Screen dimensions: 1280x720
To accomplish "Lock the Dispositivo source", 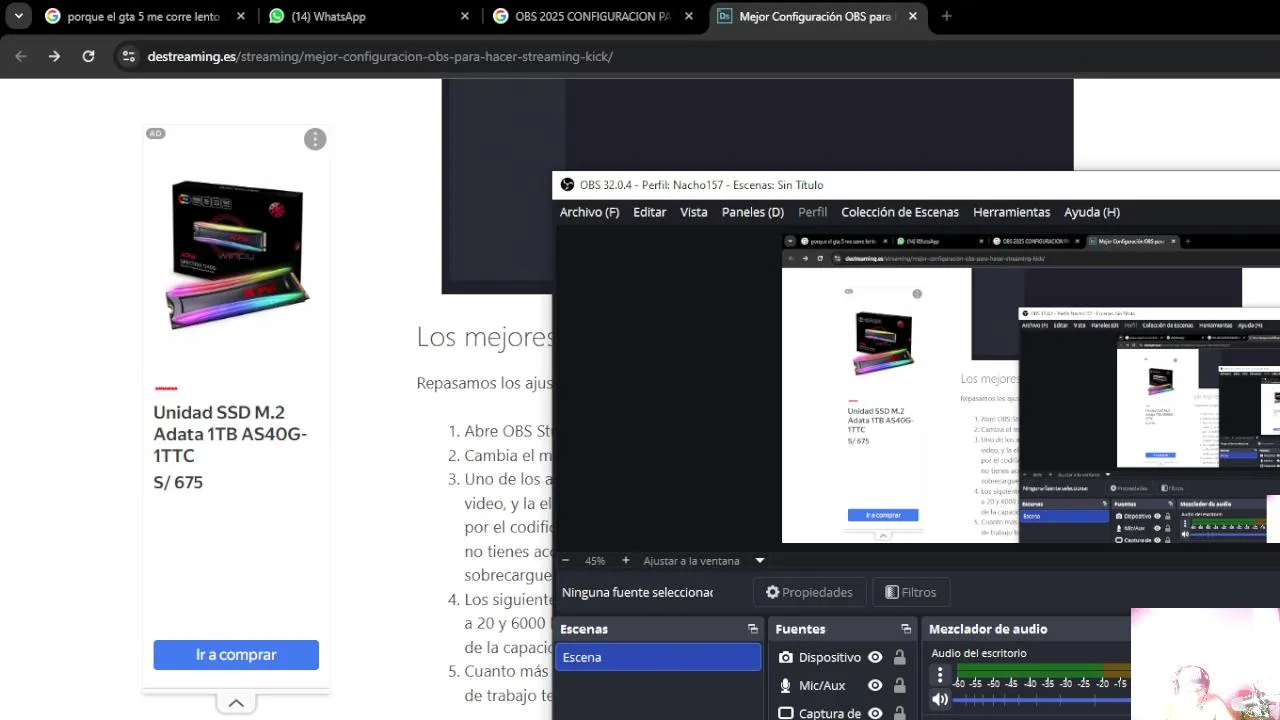I will tap(899, 657).
